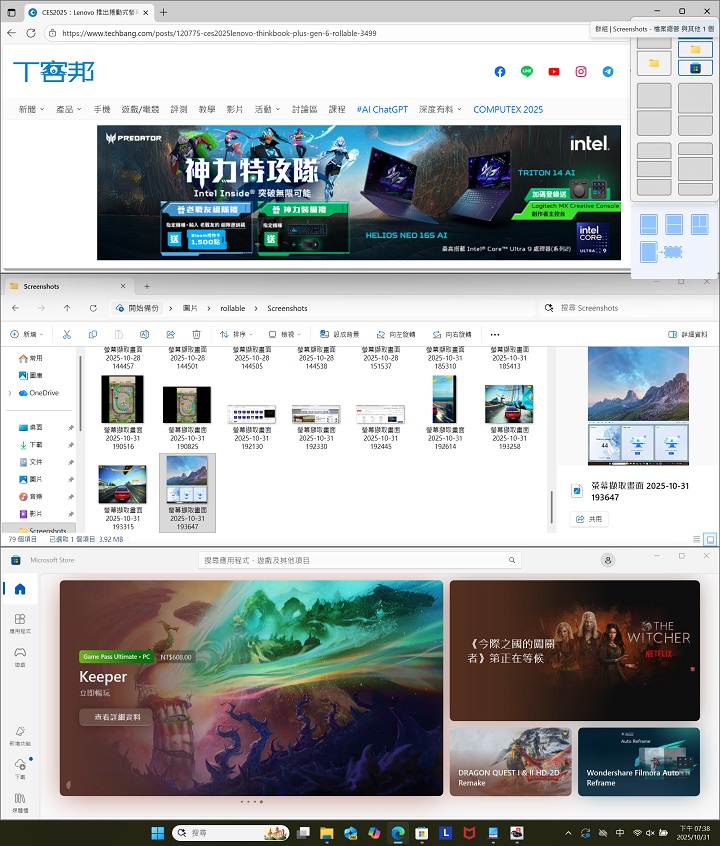
Task: Switch to details list view in Explorer status bar
Action: (x=696, y=539)
